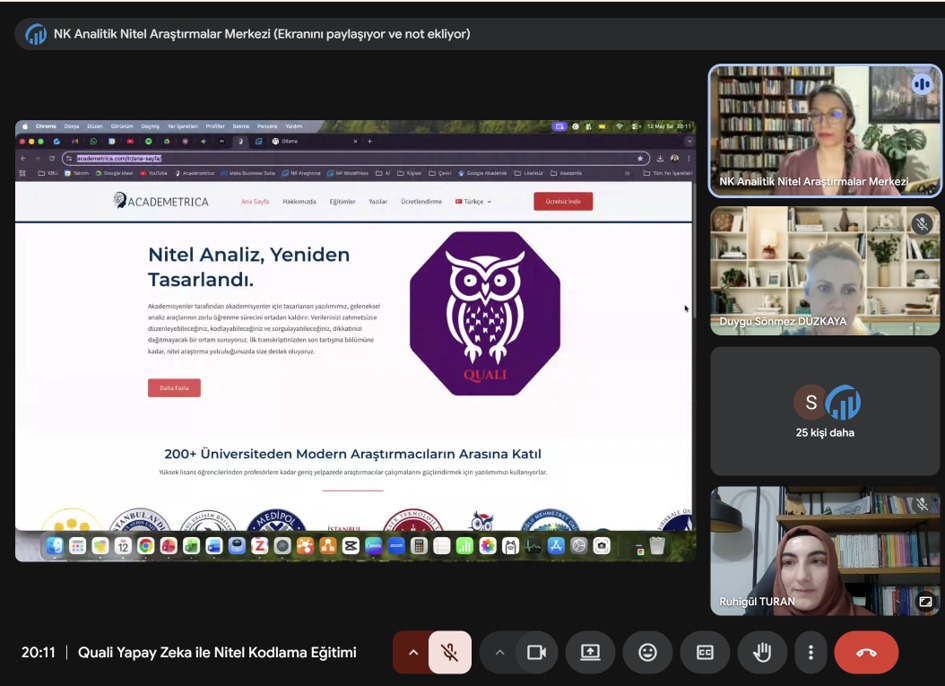Click picture-in-picture icon on Ruhigül TURAN tile
Viewport: 945px width, 686px height.
pyautogui.click(x=925, y=601)
